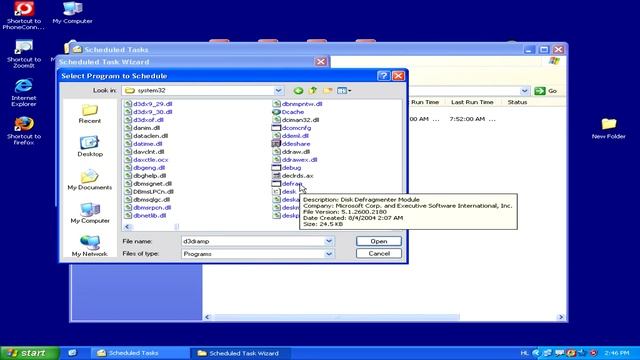Viewport: 640px width, 360px height.
Task: Select ddraw.dll file
Action: coord(291,152)
